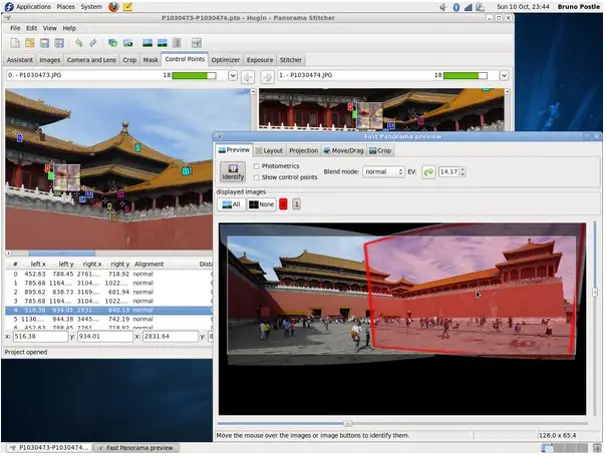607x456 pixels.
Task: Select Fast Panorama preview in taskbar
Action: 136,448
